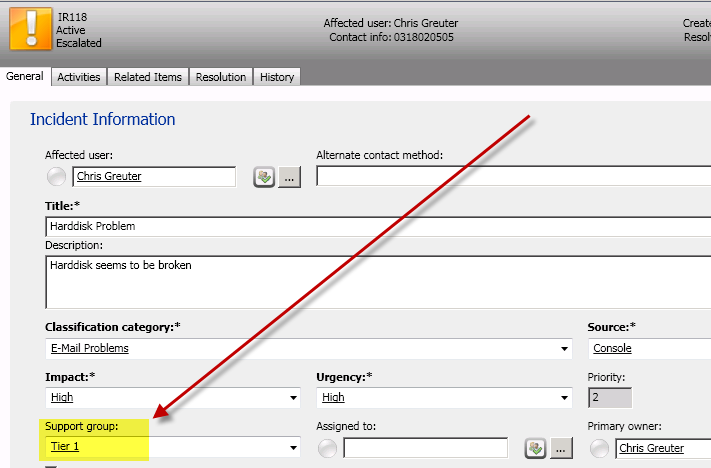Open the Activities tab
Viewport: 711px width, 468px height.
[x=78, y=77]
